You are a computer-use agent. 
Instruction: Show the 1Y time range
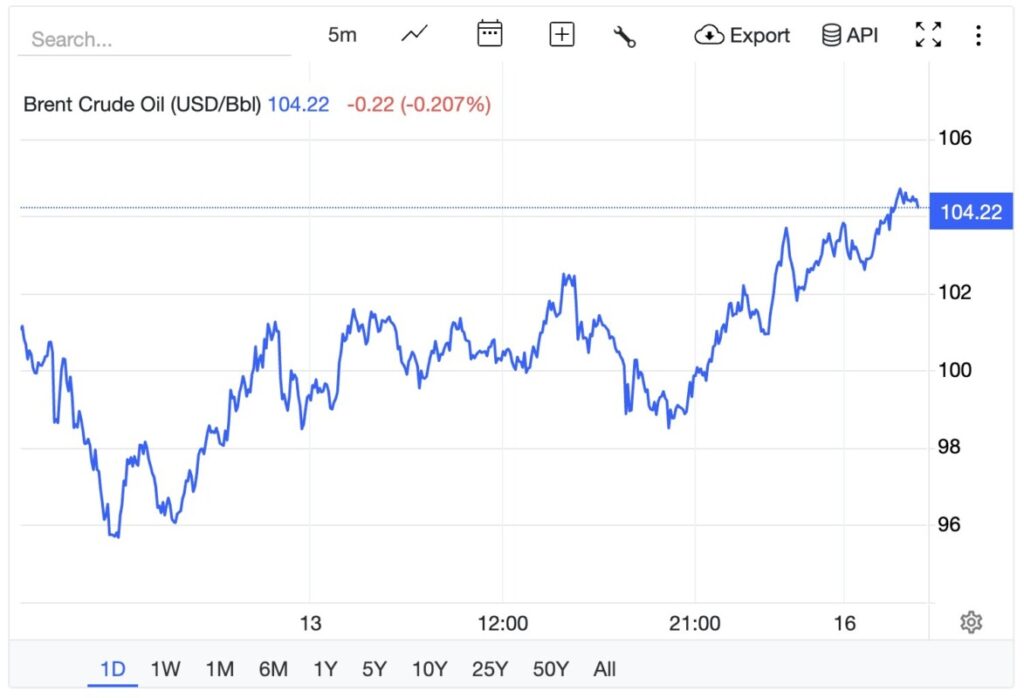pos(324,669)
